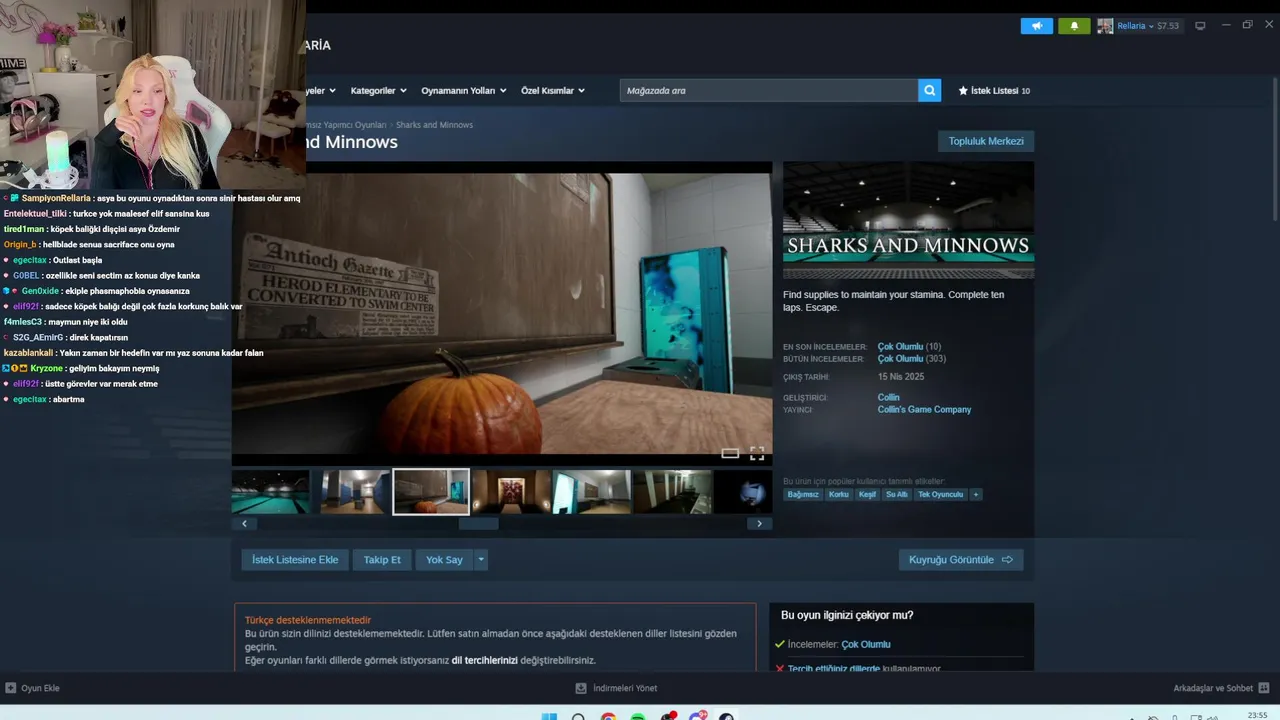
Task: Click the Sharks and Minnows header image
Action: [x=908, y=220]
